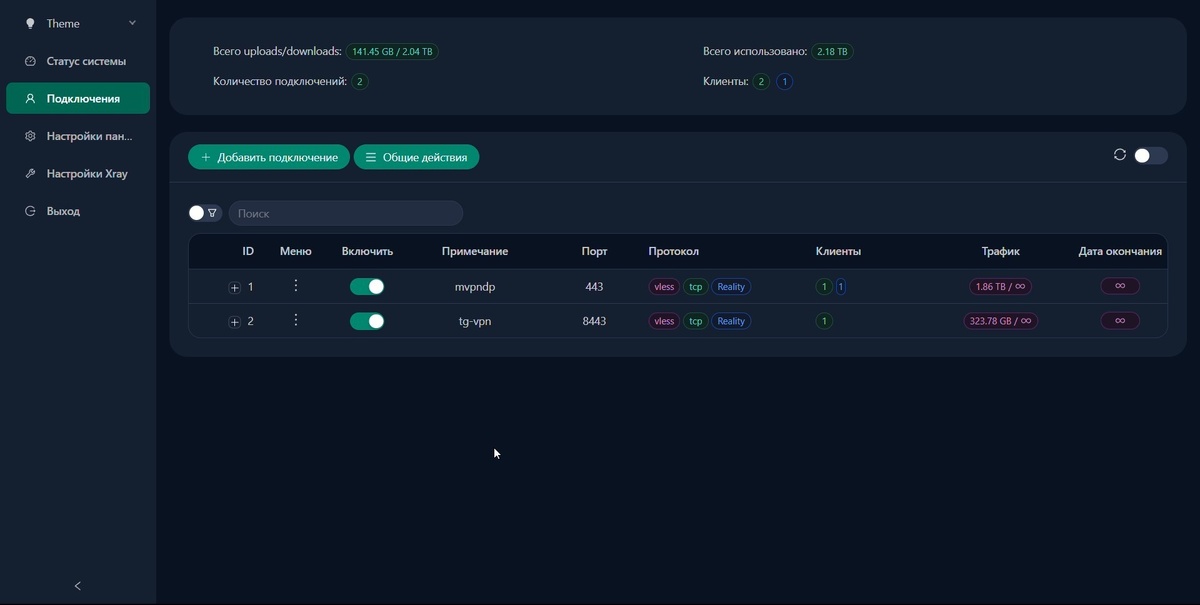Click port 8443 cell
This screenshot has width=1200, height=605.
pos(594,321)
